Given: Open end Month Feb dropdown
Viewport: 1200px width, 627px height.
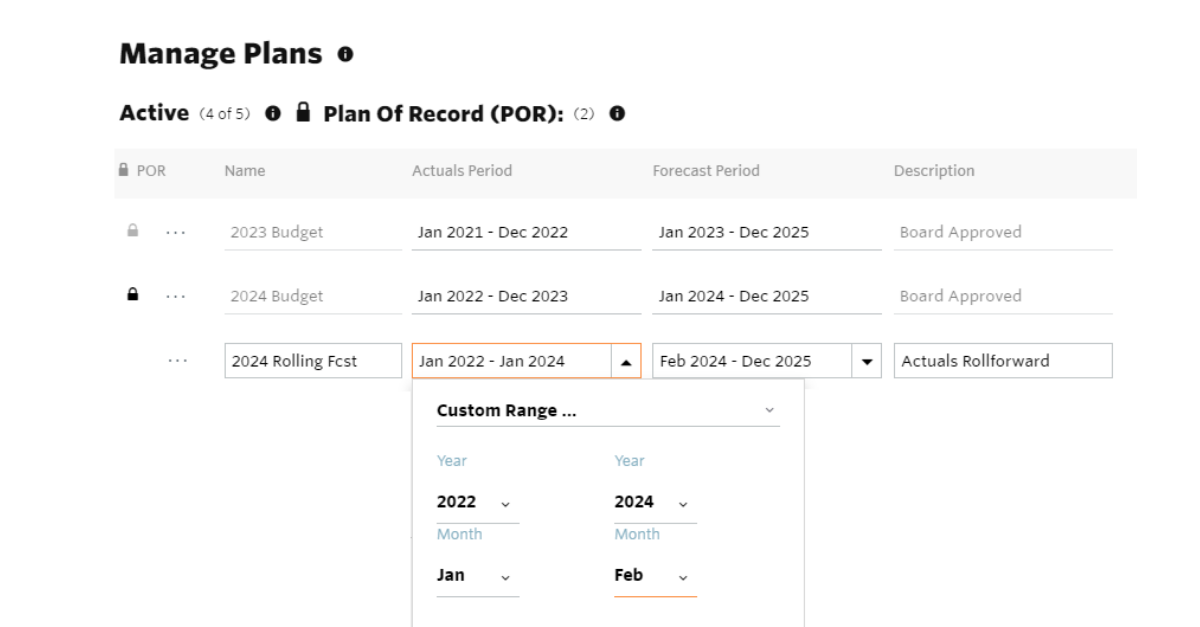Looking at the screenshot, I should tap(655, 577).
